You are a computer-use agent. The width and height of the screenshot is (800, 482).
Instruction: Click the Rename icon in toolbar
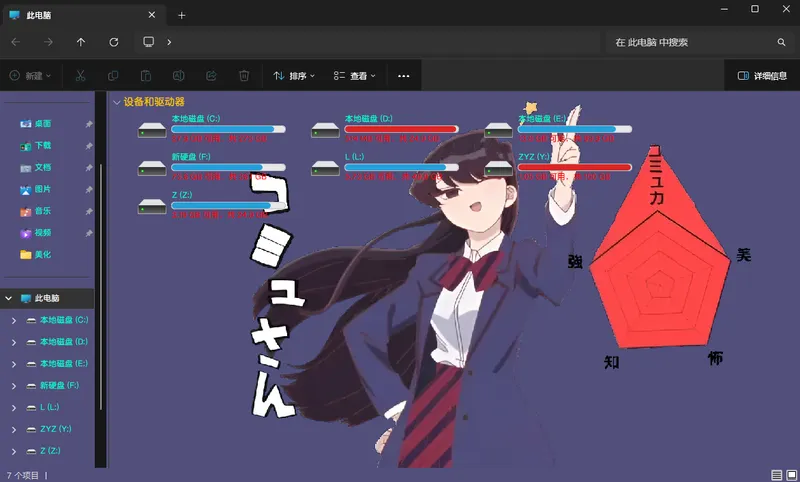[179, 75]
